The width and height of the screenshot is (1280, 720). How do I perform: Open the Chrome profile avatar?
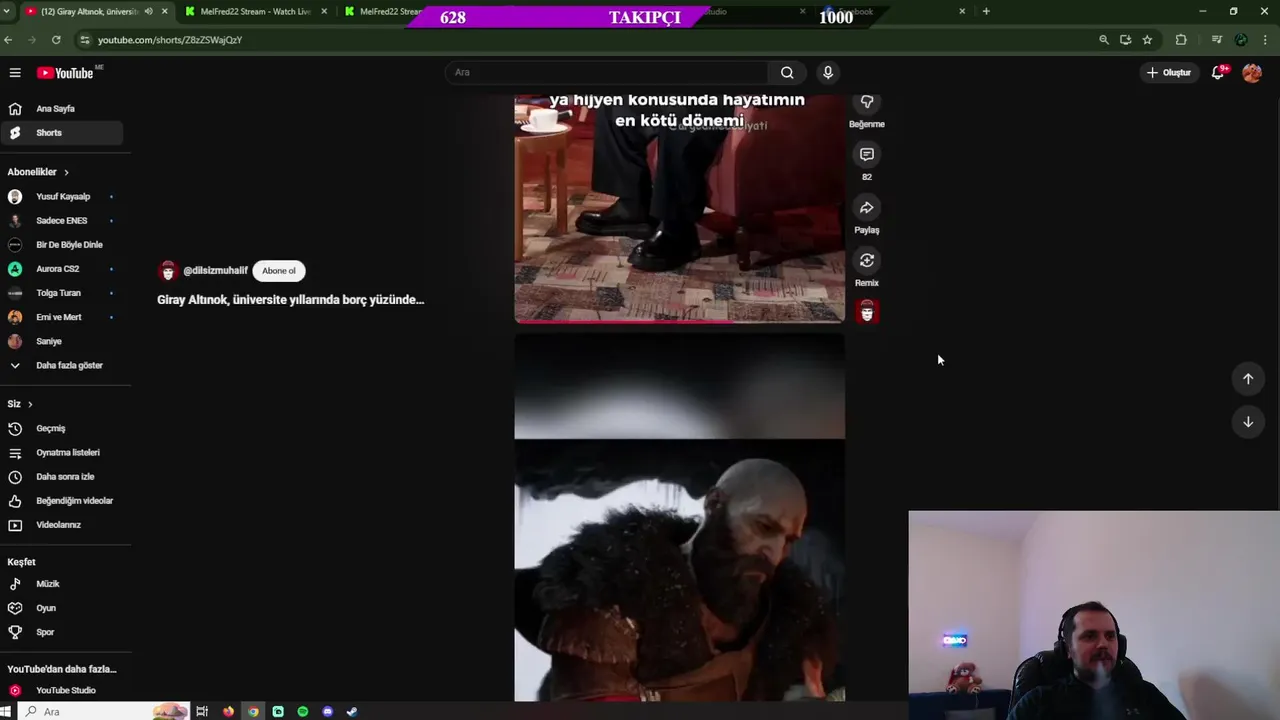click(x=1241, y=40)
